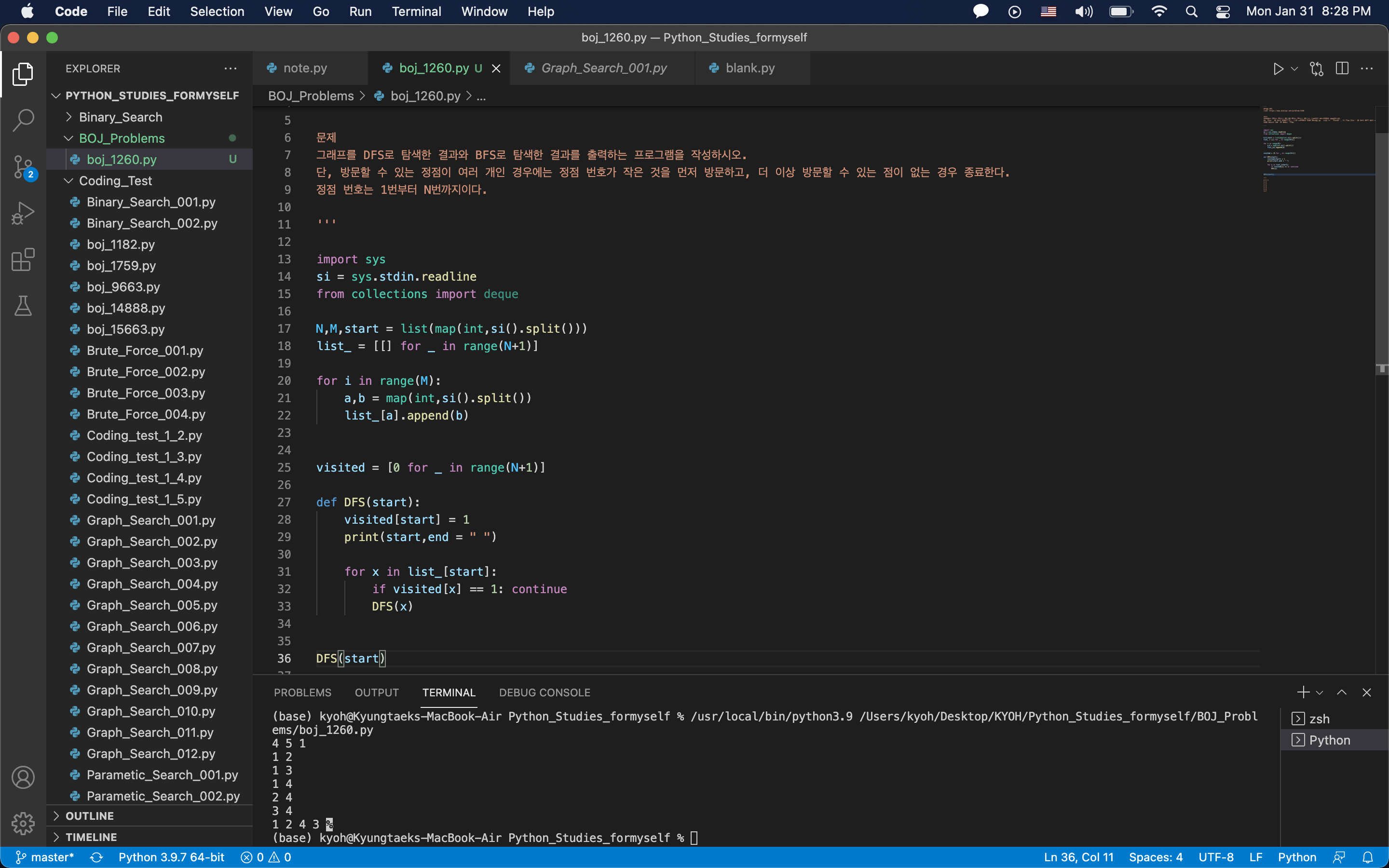
Task: Open Source Control view with badge
Action: [x=23, y=167]
